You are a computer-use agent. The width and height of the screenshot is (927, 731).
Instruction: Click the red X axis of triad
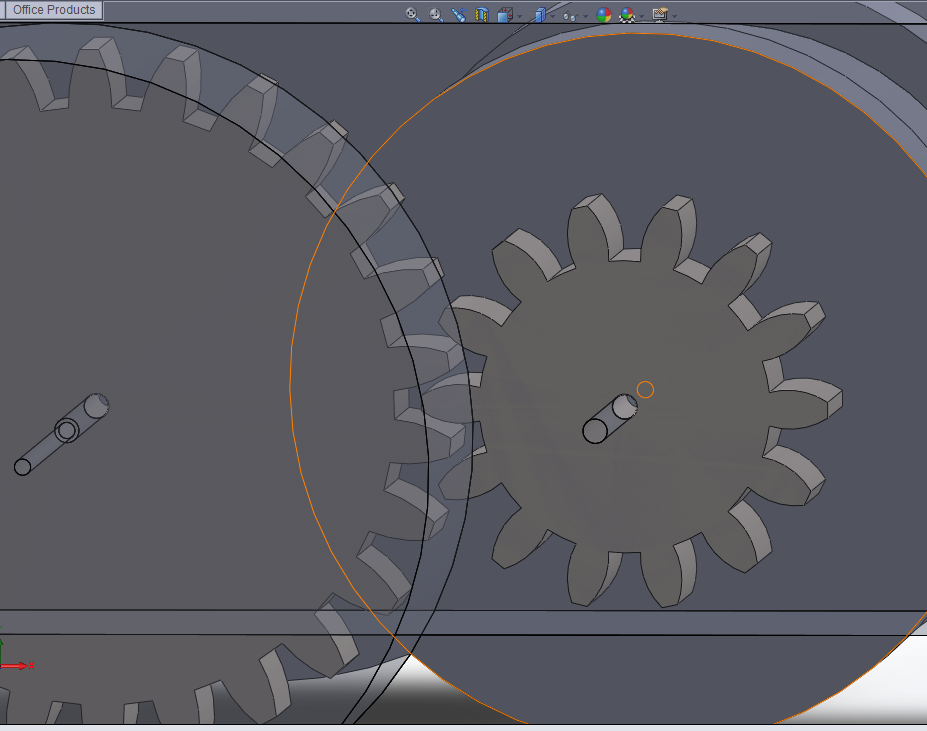click(18, 666)
